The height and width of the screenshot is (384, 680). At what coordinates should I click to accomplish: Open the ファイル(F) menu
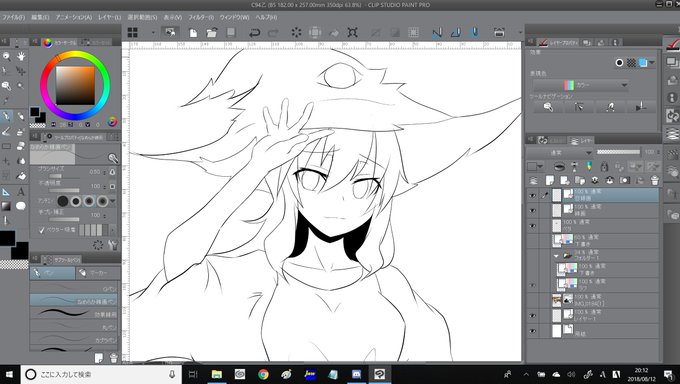click(x=14, y=17)
